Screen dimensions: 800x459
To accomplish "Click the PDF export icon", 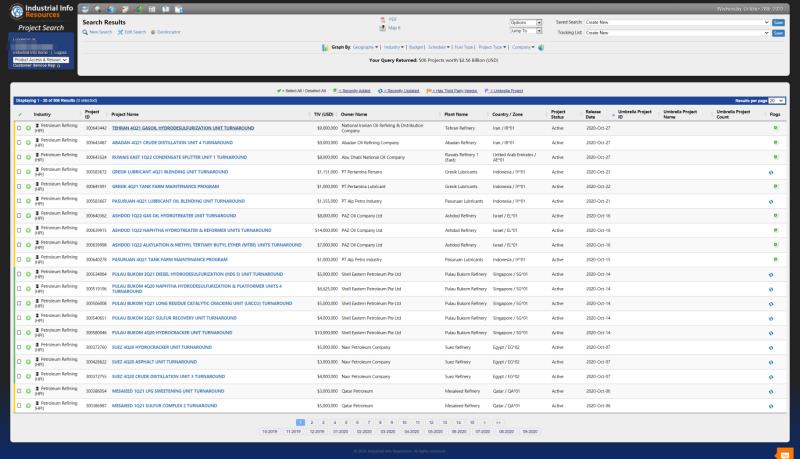I will coord(383,19).
